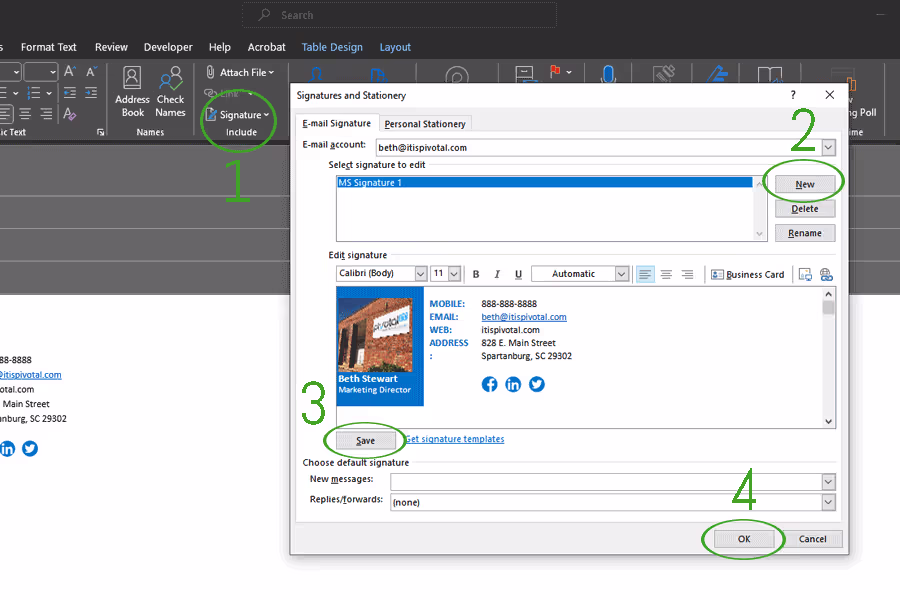Image resolution: width=900 pixels, height=600 pixels.
Task: Open the Format Text ribbon tab
Action: coord(49,47)
